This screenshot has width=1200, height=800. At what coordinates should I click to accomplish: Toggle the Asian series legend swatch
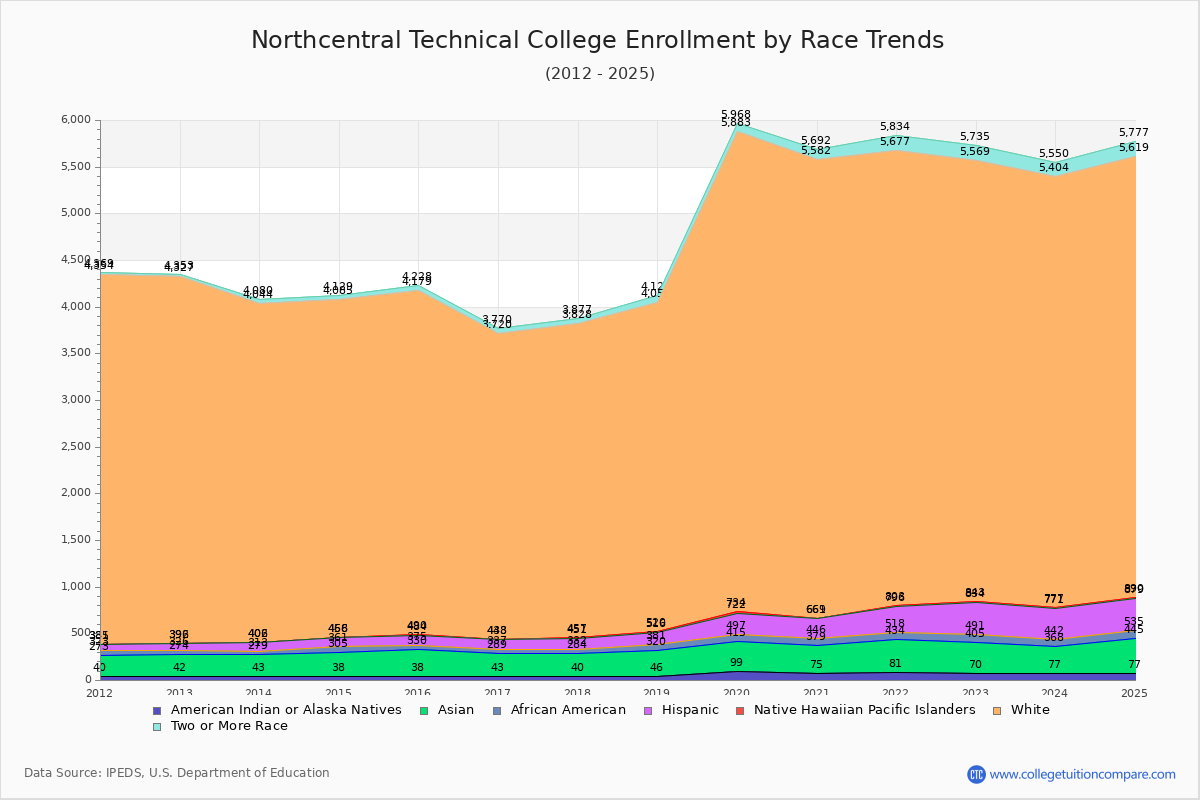(x=424, y=710)
